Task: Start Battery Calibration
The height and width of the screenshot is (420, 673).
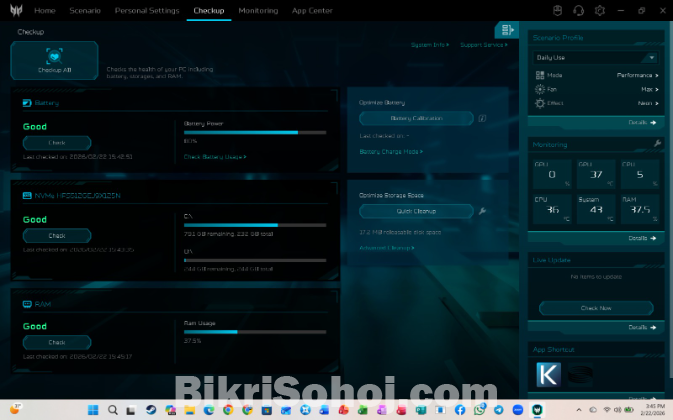Action: (416, 118)
